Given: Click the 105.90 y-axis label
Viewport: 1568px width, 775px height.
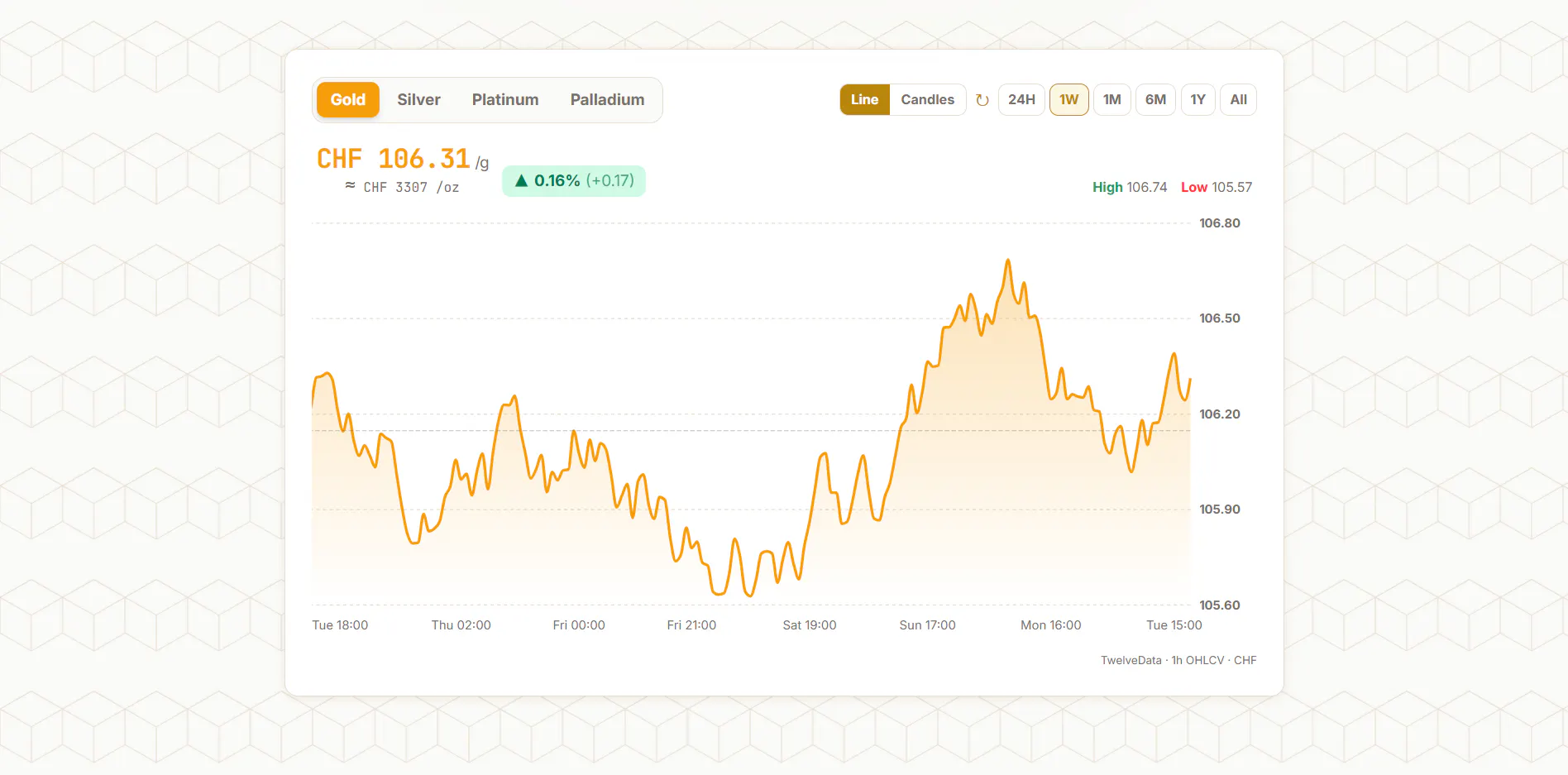Looking at the screenshot, I should tap(1220, 509).
